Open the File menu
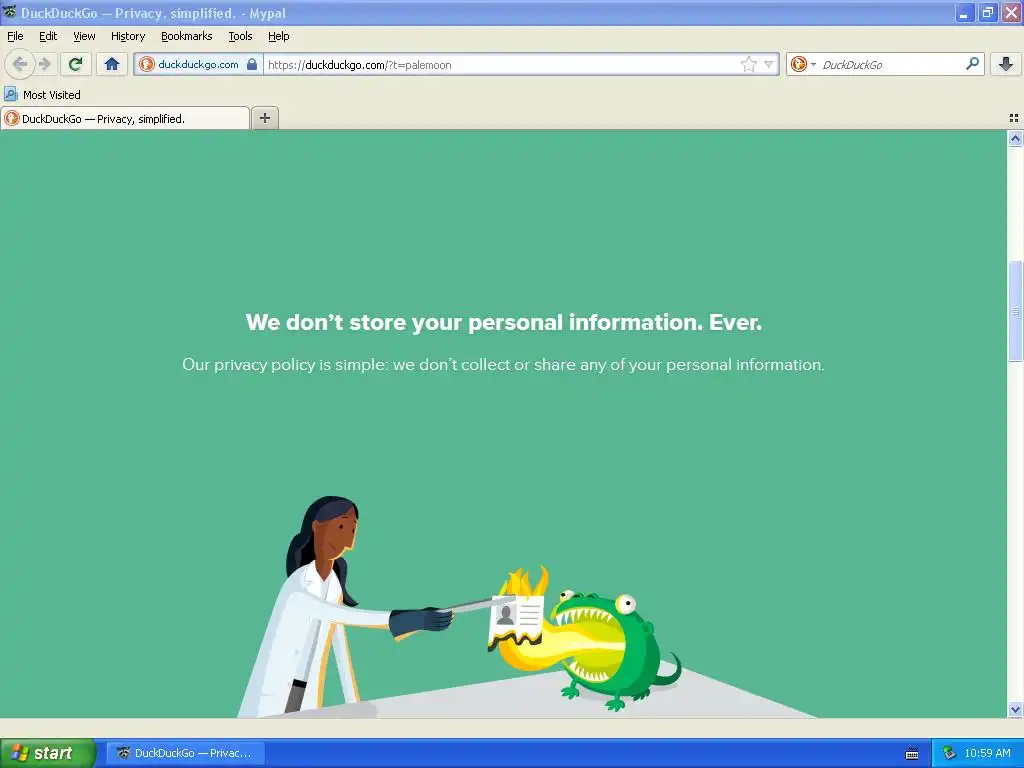This screenshot has height=768, width=1024. coord(15,37)
